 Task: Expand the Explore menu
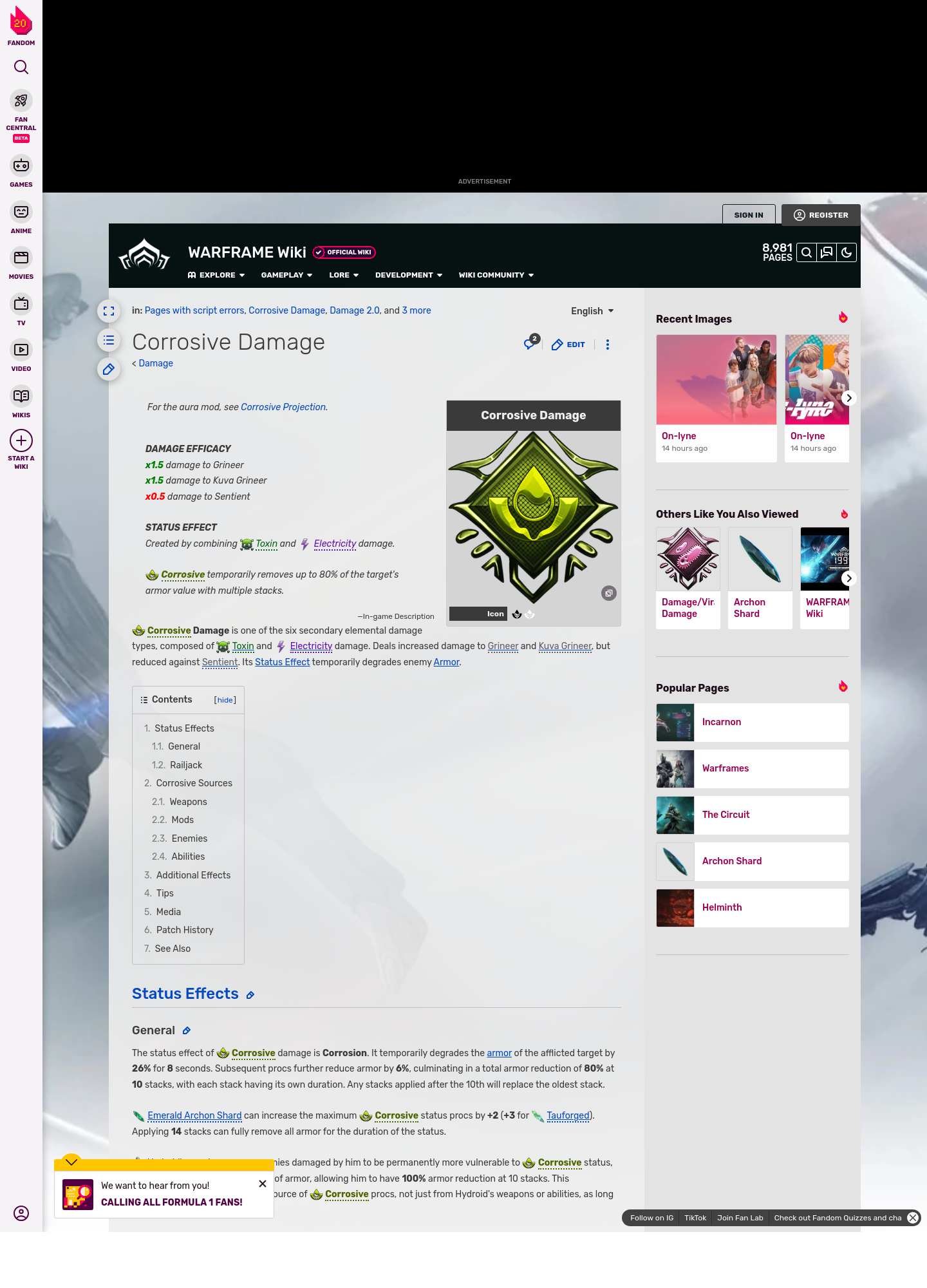click(216, 275)
